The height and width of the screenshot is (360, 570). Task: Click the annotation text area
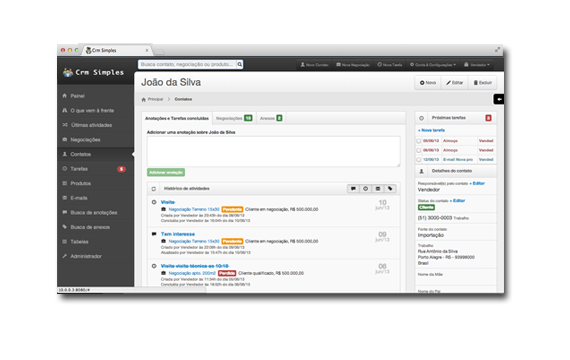click(x=273, y=152)
